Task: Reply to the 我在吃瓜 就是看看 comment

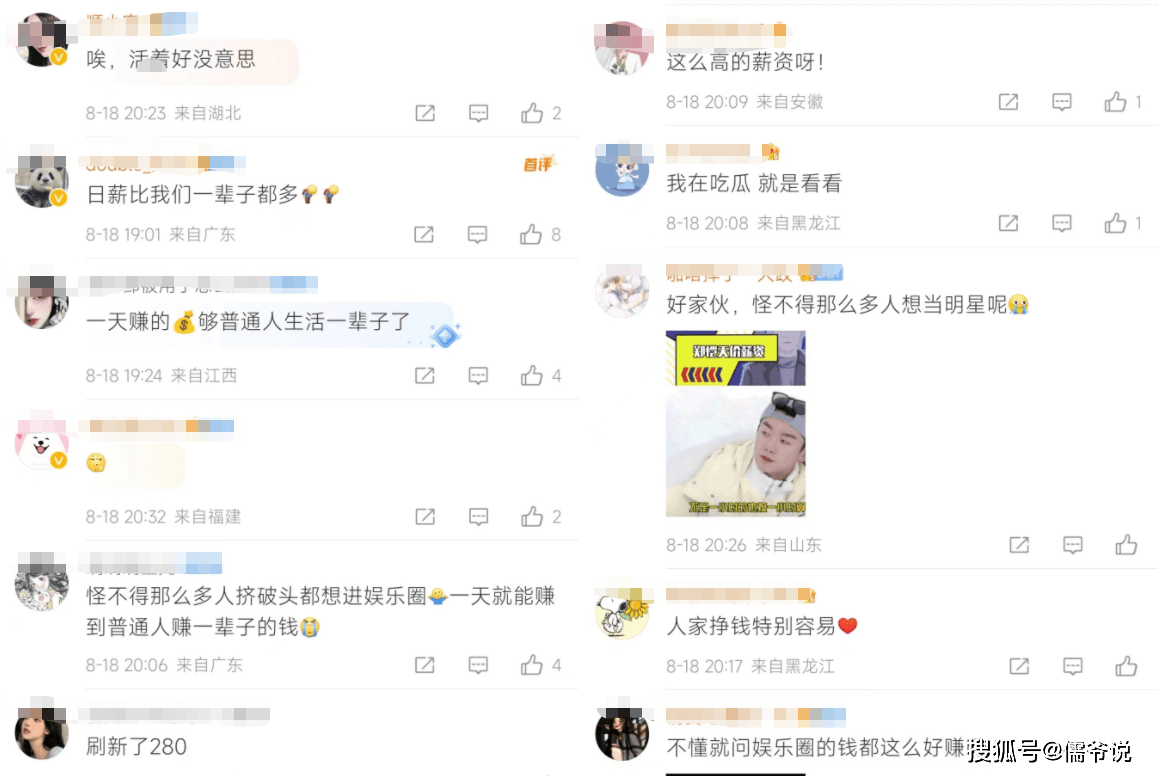Action: pyautogui.click(x=1061, y=224)
